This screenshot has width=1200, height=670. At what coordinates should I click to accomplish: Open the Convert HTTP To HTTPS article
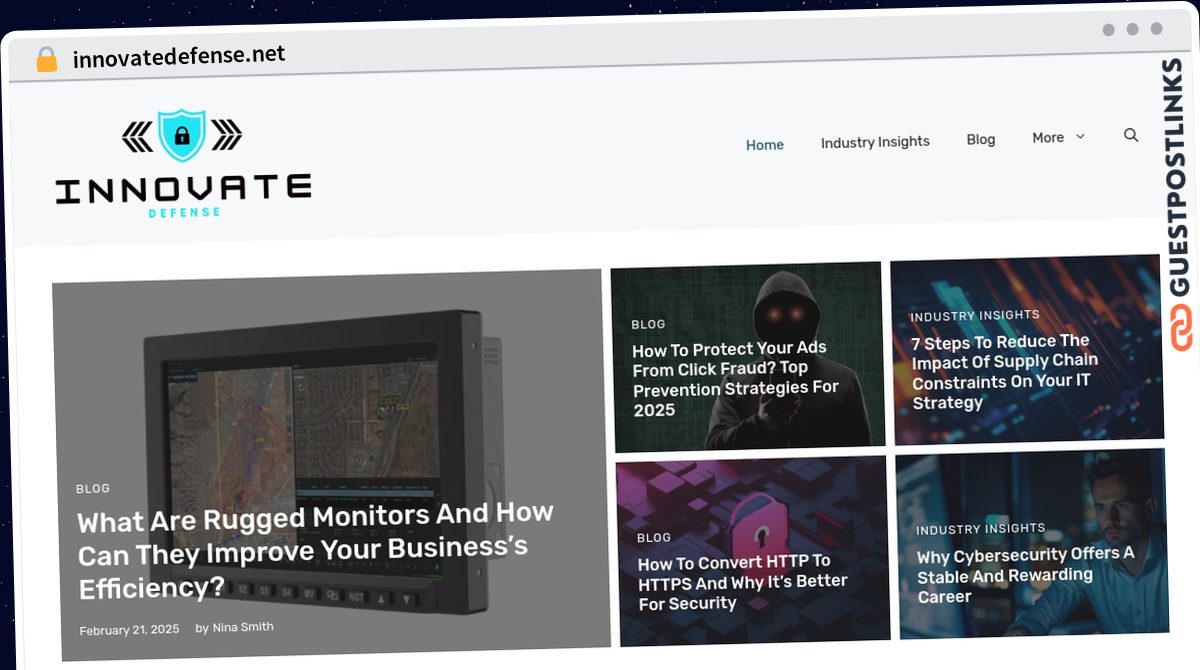[x=742, y=582]
